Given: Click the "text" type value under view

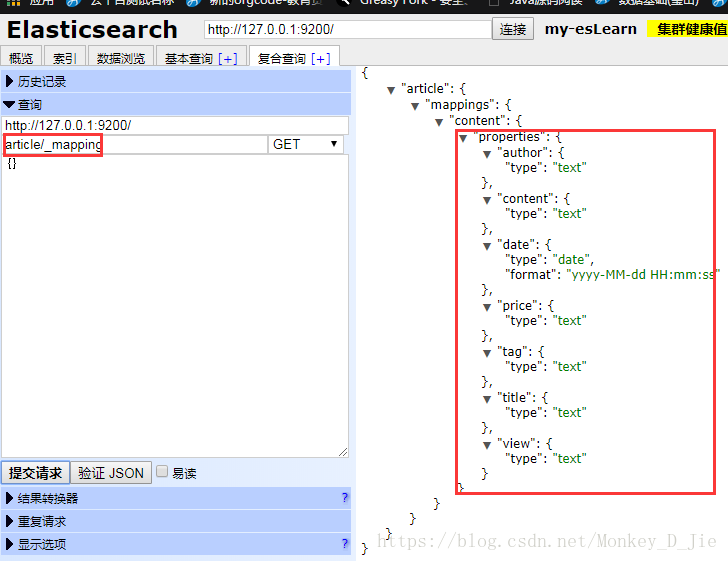Looking at the screenshot, I should tap(570, 458).
